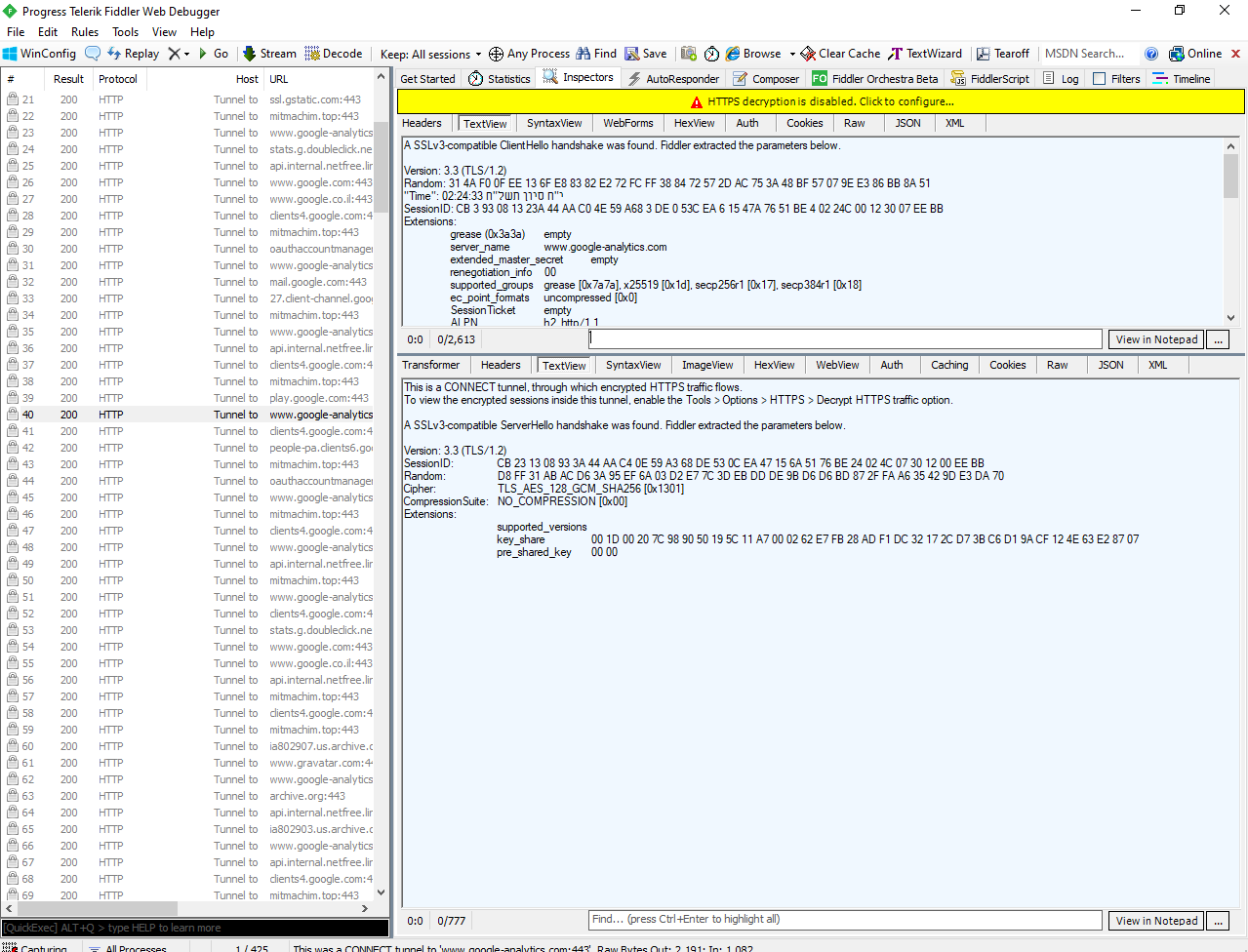Viewport: 1248px width, 952px height.
Task: Open the Filters tab
Action: point(1116,79)
